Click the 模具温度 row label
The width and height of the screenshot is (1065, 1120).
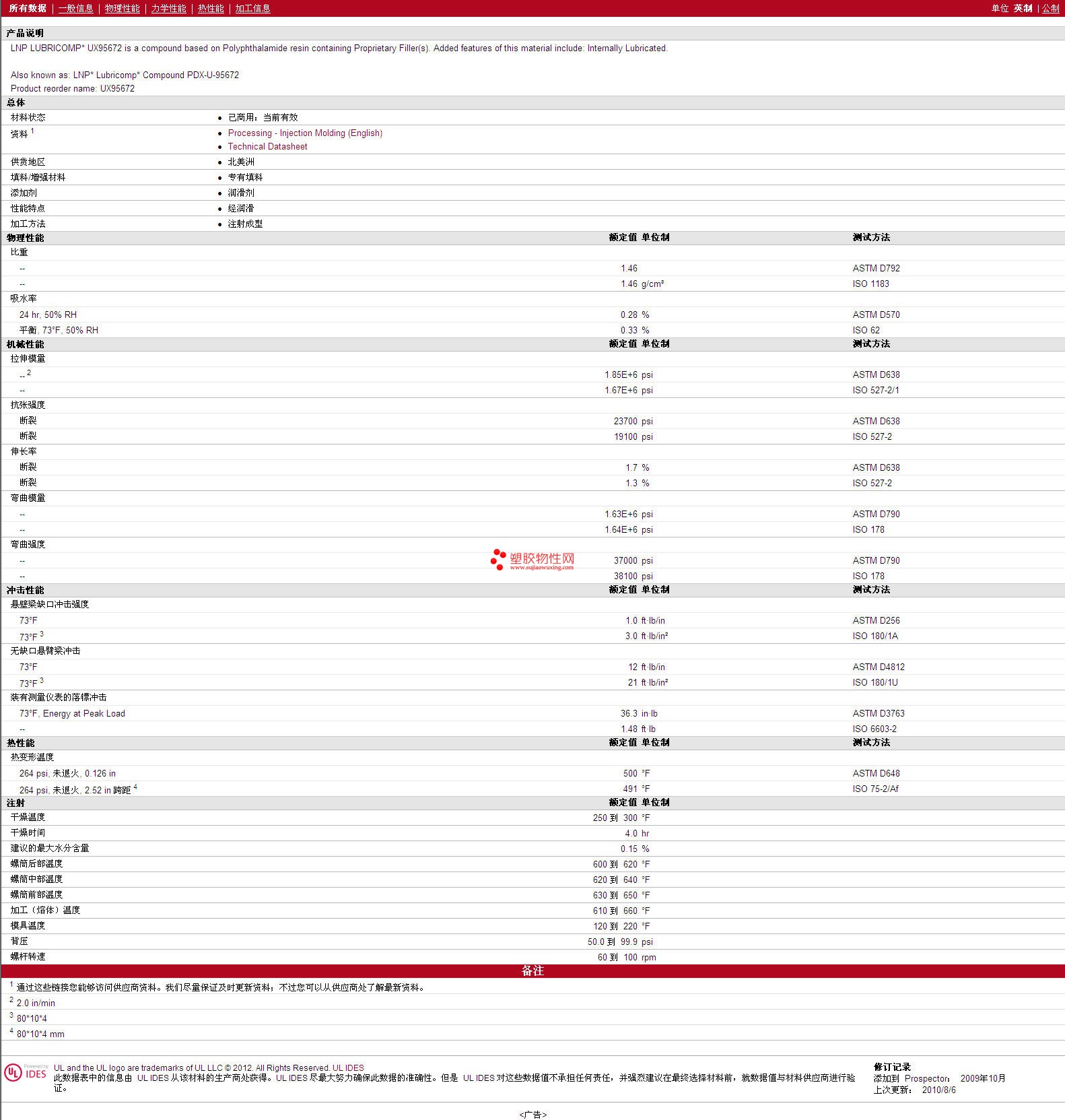(x=28, y=925)
